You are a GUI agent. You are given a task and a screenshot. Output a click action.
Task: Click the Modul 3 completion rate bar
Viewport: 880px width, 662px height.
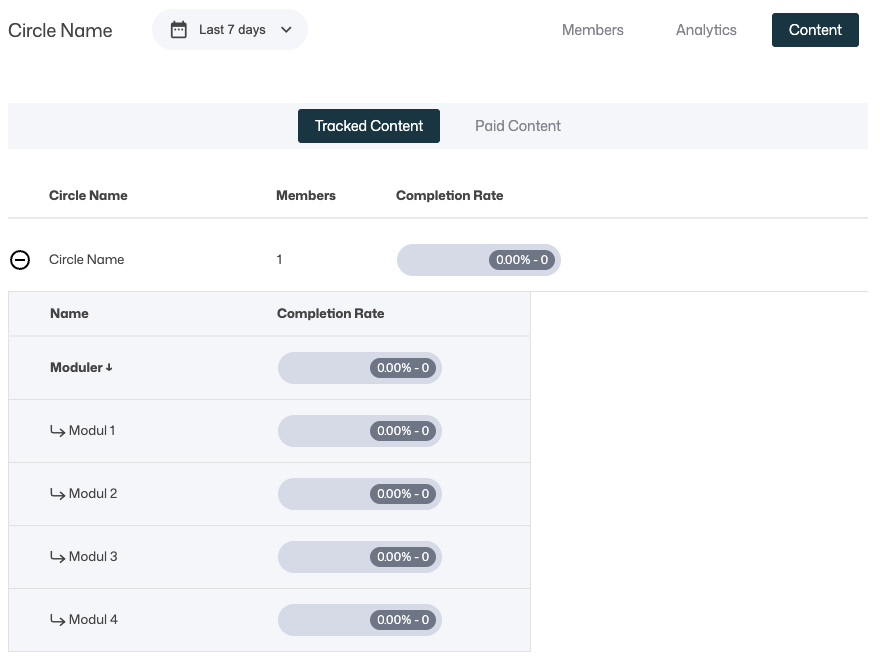[359, 557]
